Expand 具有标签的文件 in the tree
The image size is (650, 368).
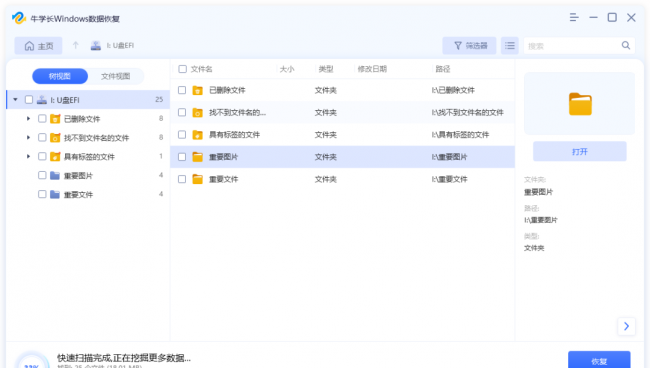(28, 156)
